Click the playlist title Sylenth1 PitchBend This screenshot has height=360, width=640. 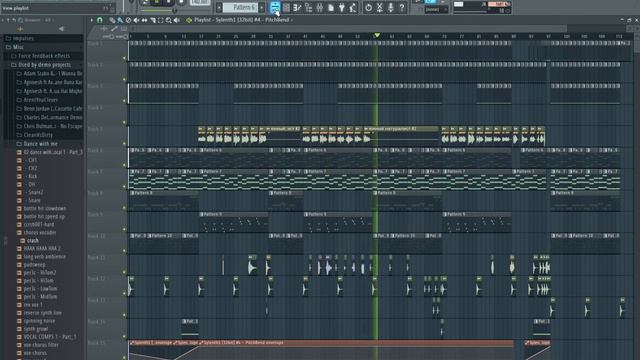pos(242,20)
